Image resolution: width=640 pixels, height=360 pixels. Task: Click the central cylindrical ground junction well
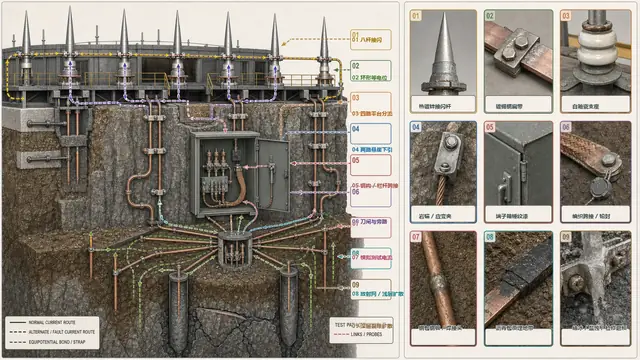click(235, 249)
